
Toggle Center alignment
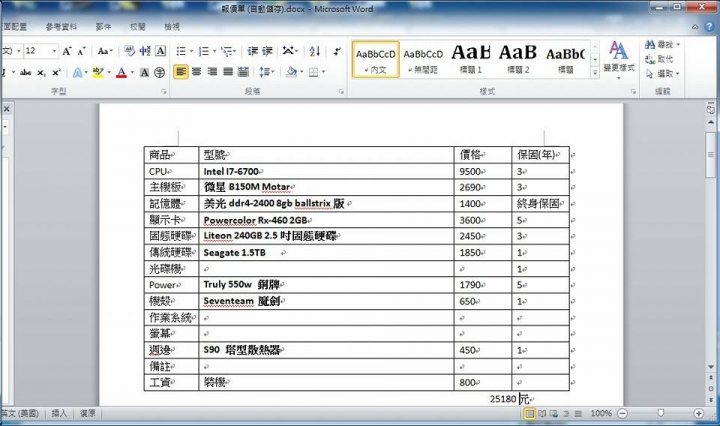197,72
